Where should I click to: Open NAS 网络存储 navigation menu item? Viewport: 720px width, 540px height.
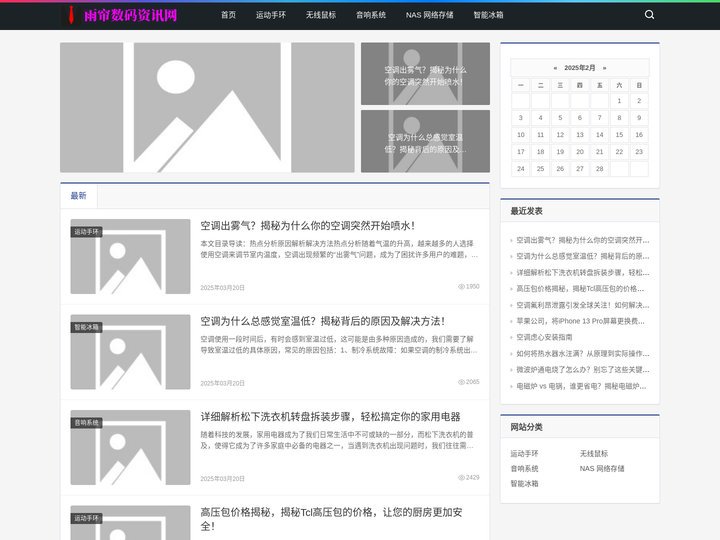point(430,15)
